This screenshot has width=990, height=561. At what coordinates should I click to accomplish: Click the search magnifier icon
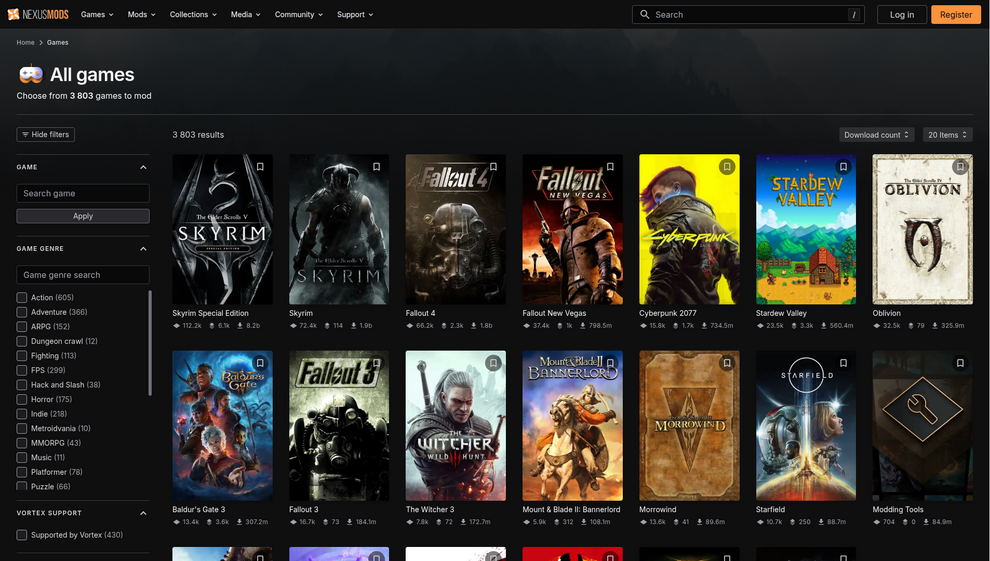click(x=644, y=15)
